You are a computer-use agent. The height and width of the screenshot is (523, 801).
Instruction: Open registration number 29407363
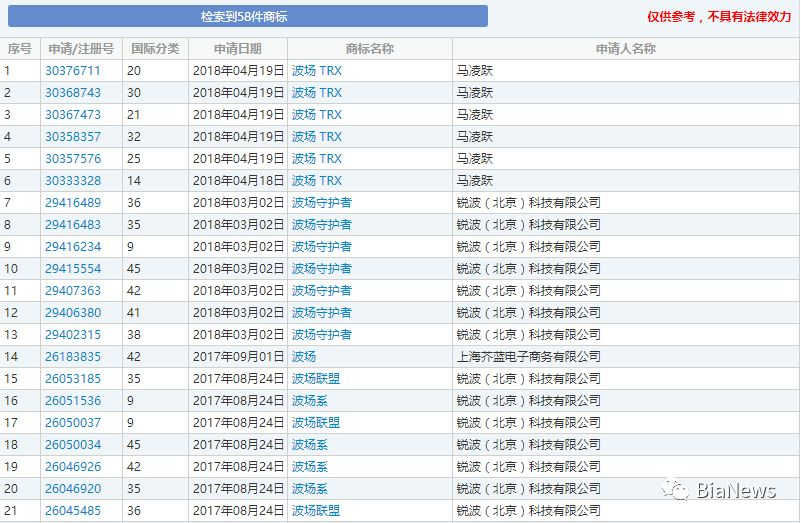(73, 290)
